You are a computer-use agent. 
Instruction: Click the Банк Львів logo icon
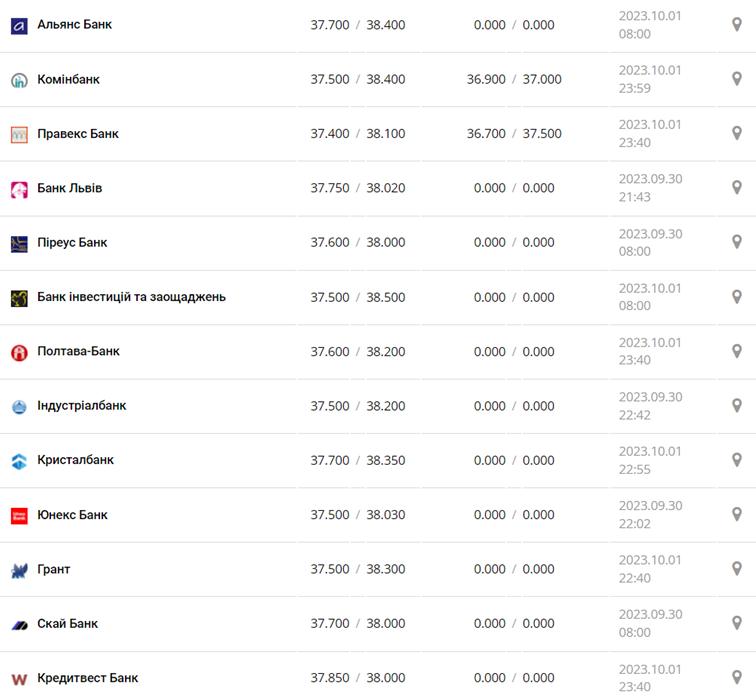(19, 189)
